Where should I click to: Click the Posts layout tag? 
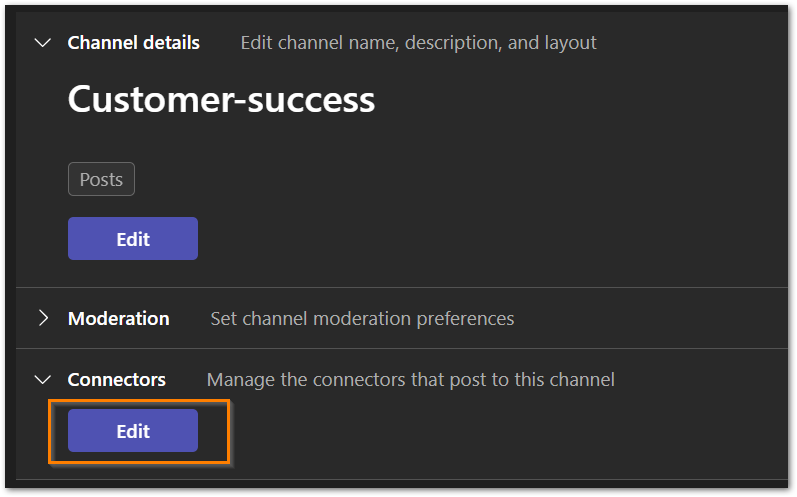pos(101,180)
